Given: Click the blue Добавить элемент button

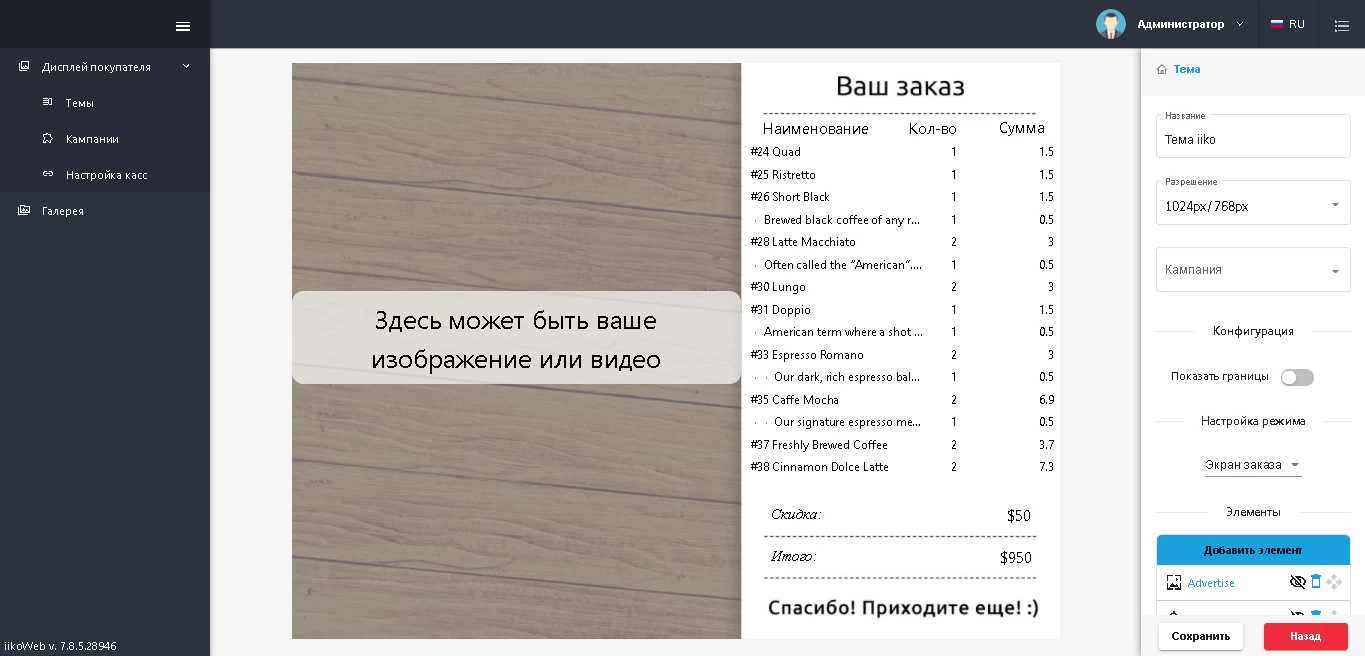Looking at the screenshot, I should 1253,550.
